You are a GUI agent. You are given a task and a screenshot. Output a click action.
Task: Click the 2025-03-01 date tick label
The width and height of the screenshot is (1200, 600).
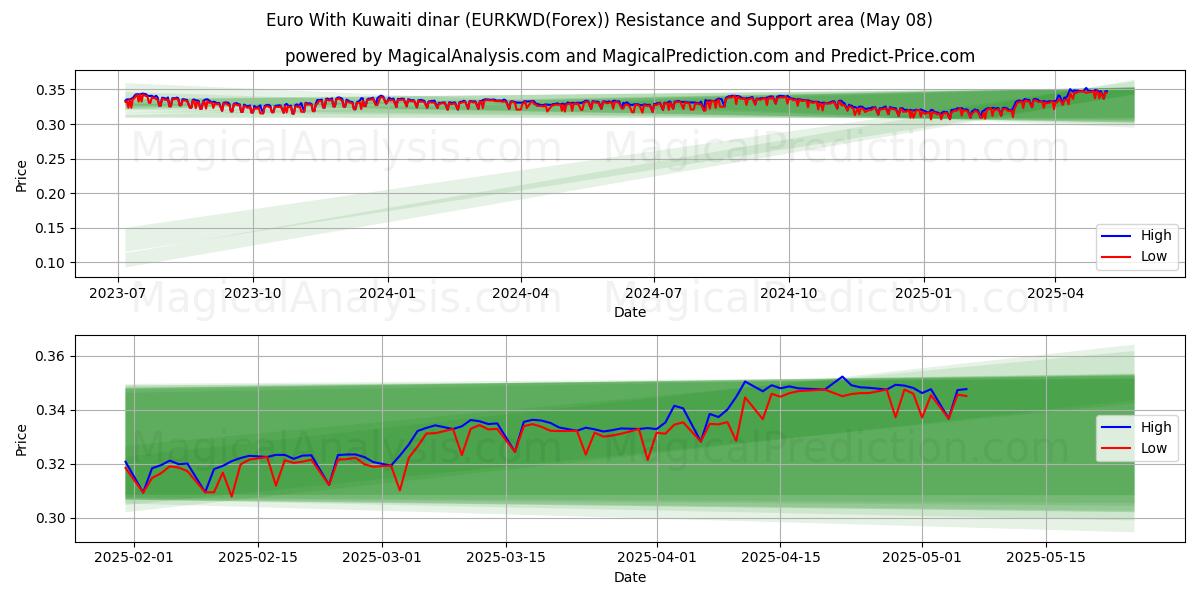point(382,559)
